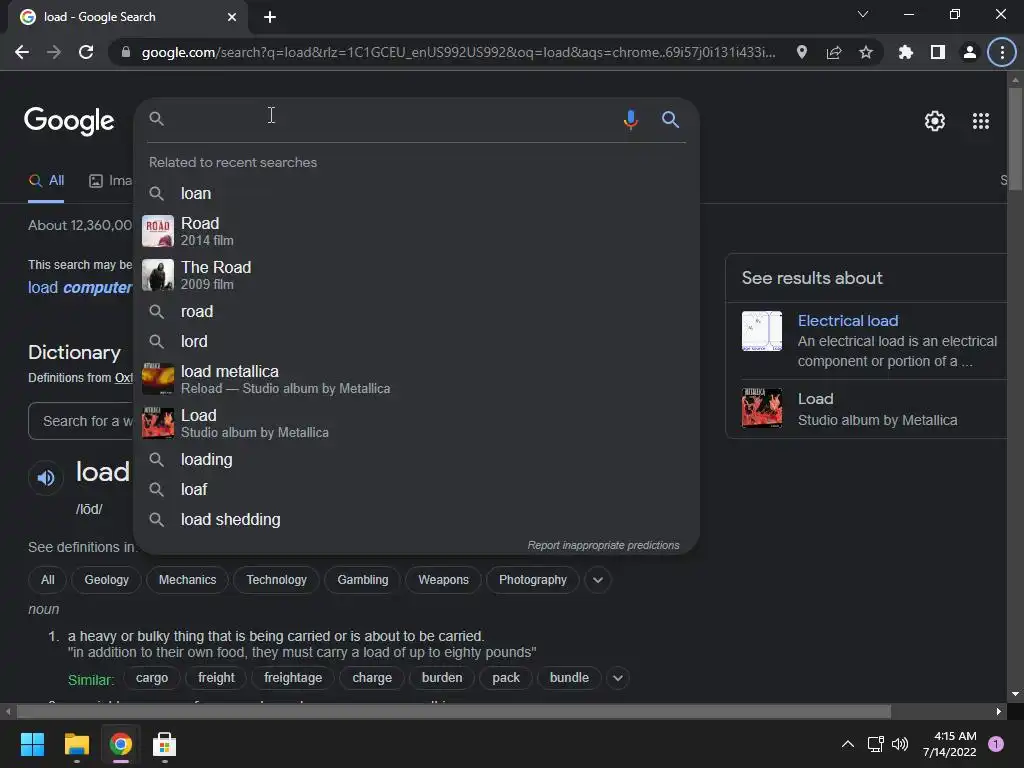Open File Explorer from the taskbar

[x=76, y=744]
